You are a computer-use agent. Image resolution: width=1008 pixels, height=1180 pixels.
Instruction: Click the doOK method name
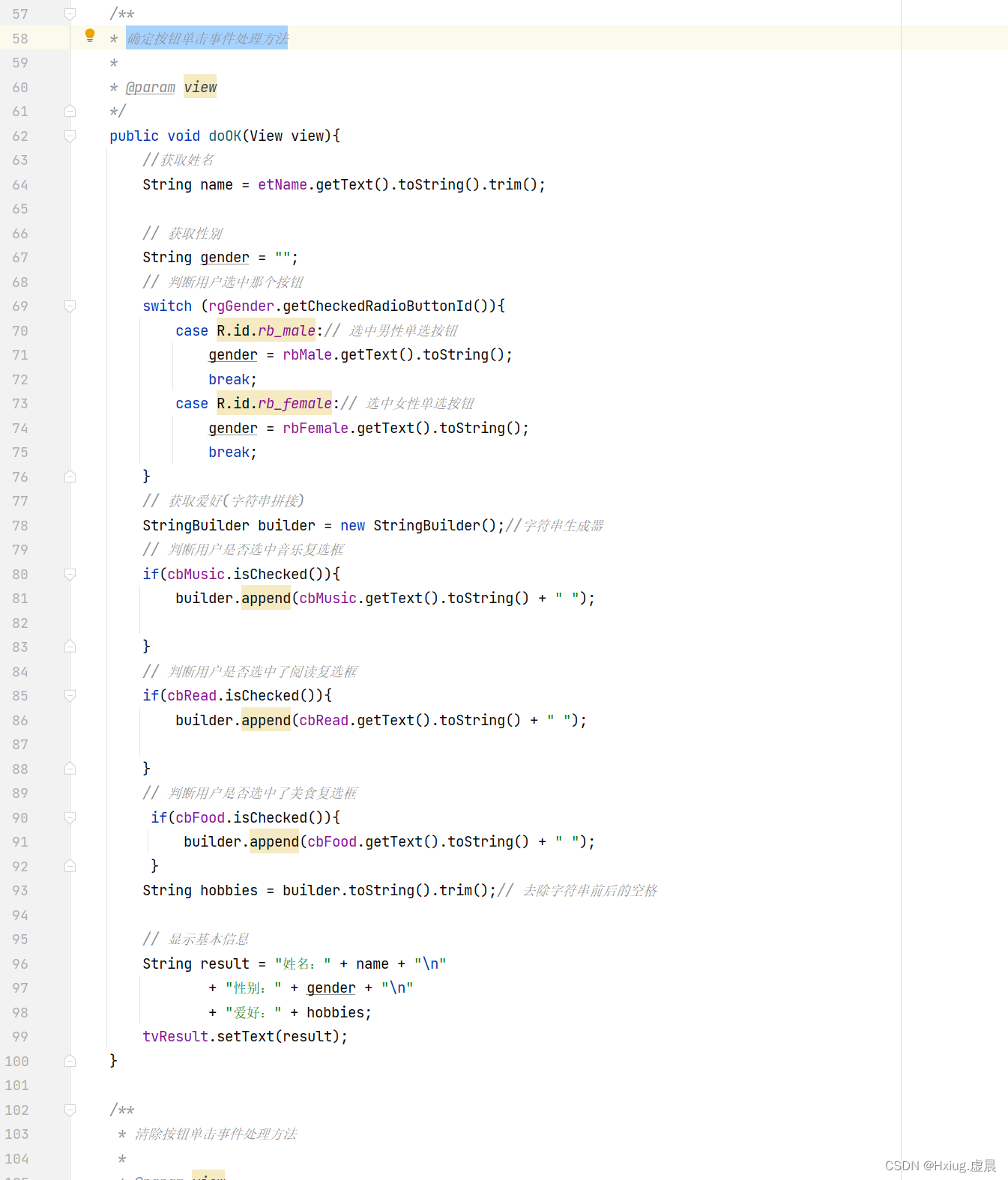225,136
